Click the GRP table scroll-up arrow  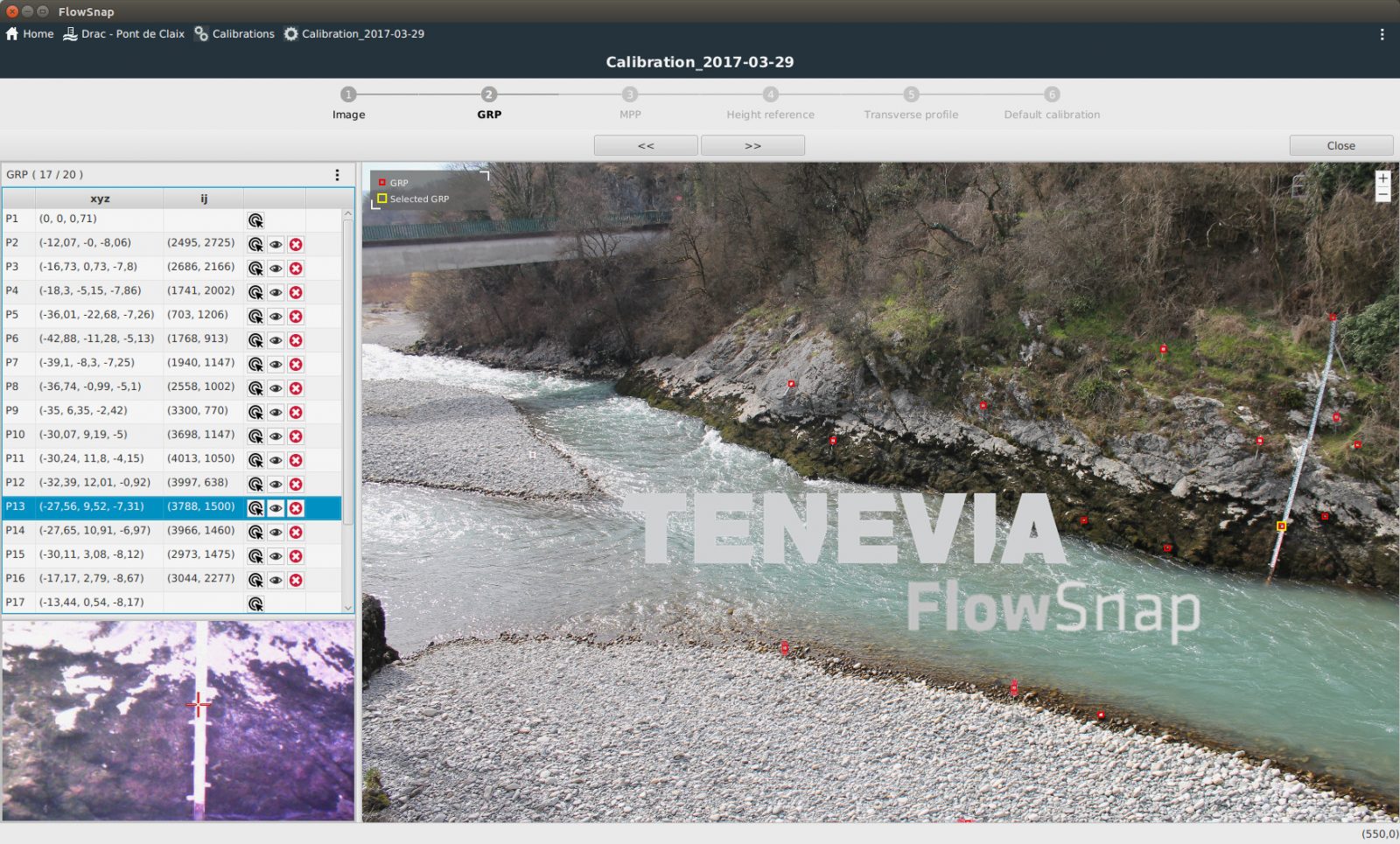pyautogui.click(x=347, y=213)
